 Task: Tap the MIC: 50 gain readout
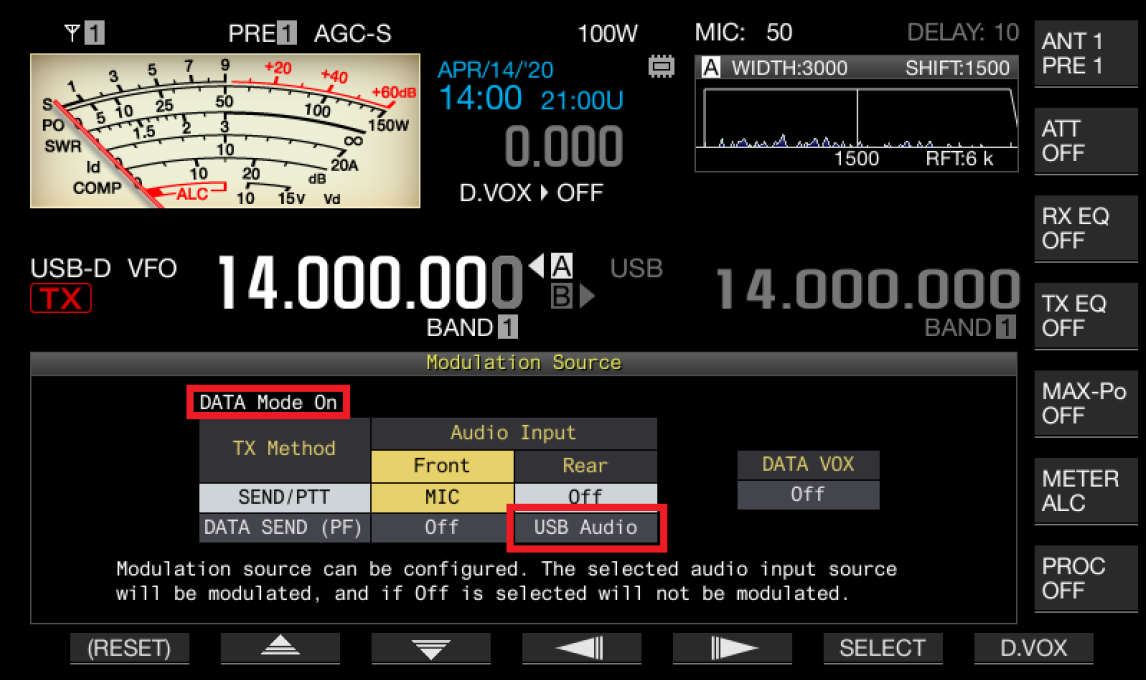pos(743,32)
